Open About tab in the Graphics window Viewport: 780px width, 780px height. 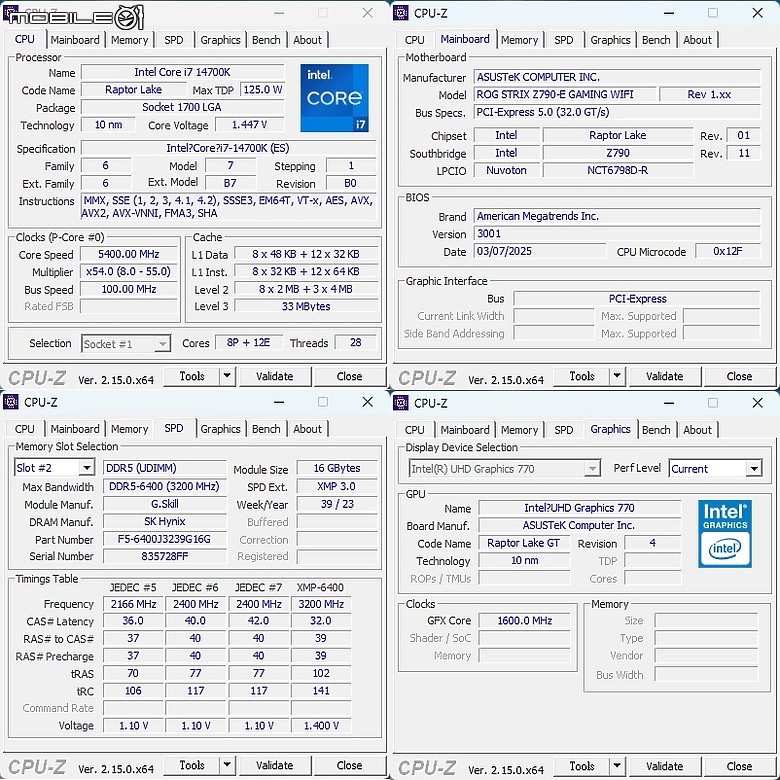697,430
